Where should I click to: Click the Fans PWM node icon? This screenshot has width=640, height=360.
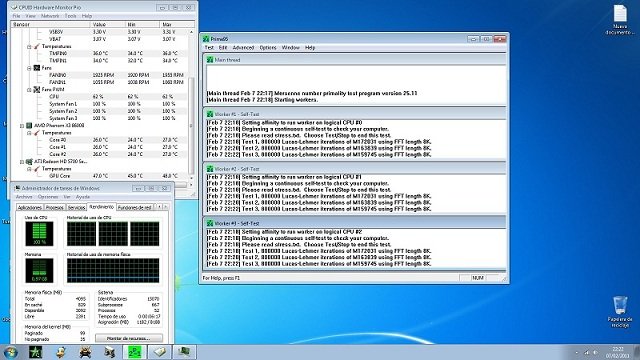(37, 89)
